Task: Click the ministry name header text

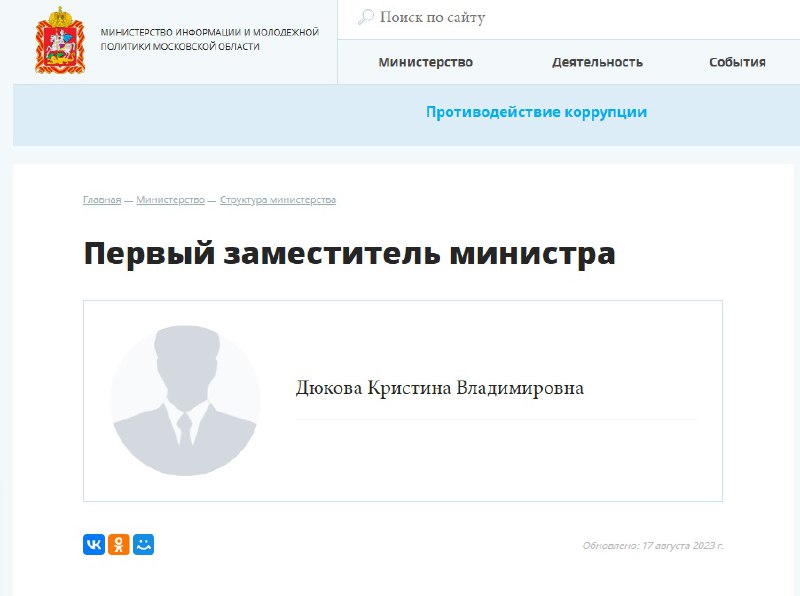Action: point(209,39)
